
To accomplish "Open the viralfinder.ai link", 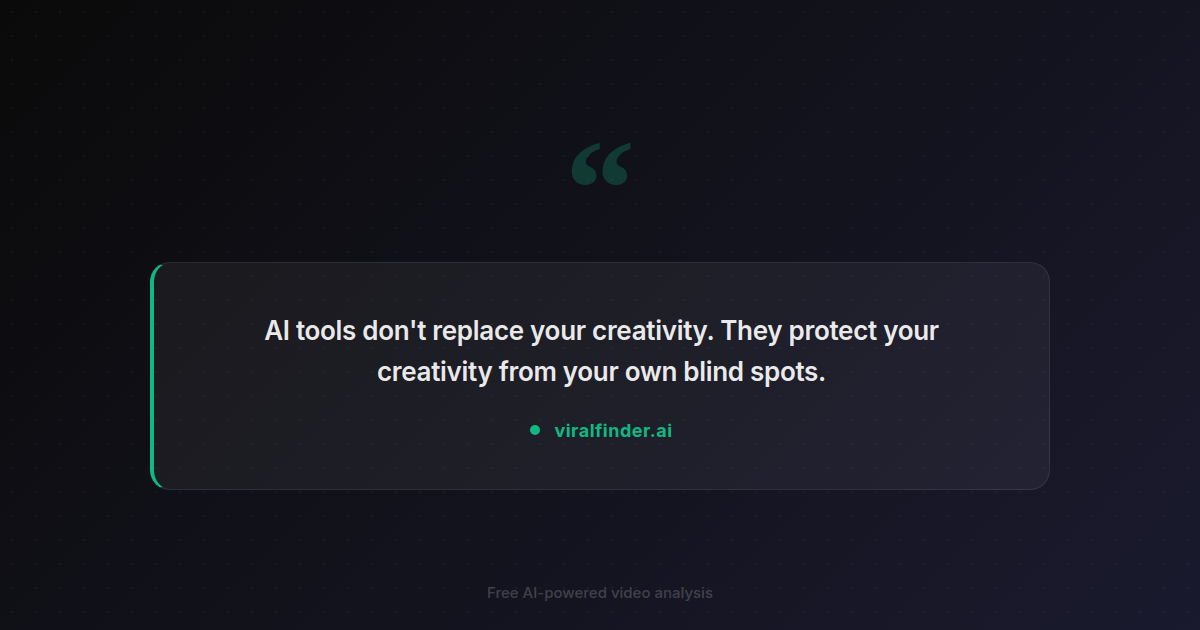I will (x=613, y=431).
